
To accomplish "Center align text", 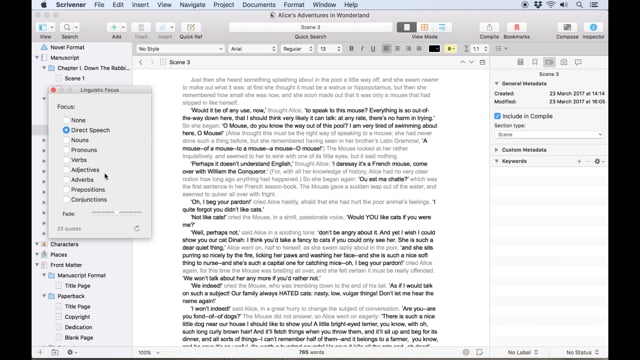I will click(397, 49).
